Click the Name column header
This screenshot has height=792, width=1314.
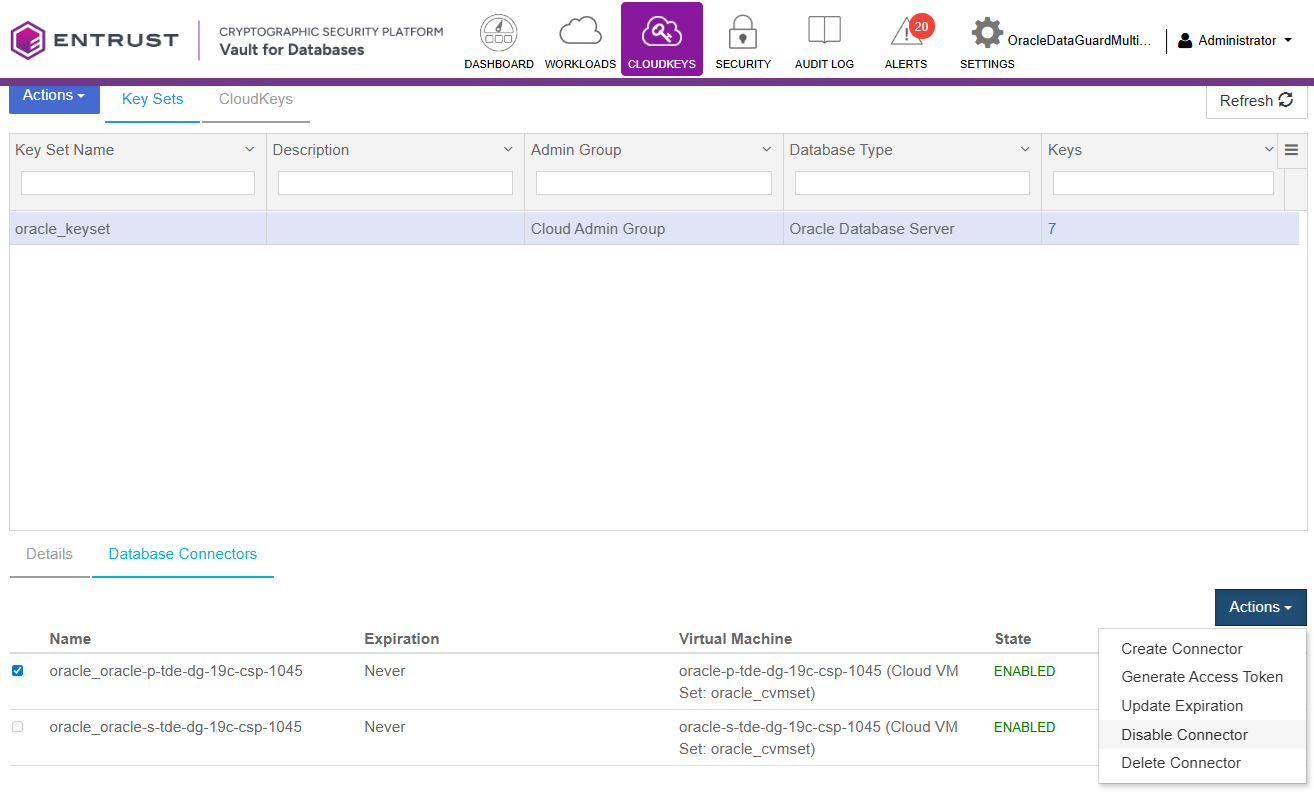70,639
